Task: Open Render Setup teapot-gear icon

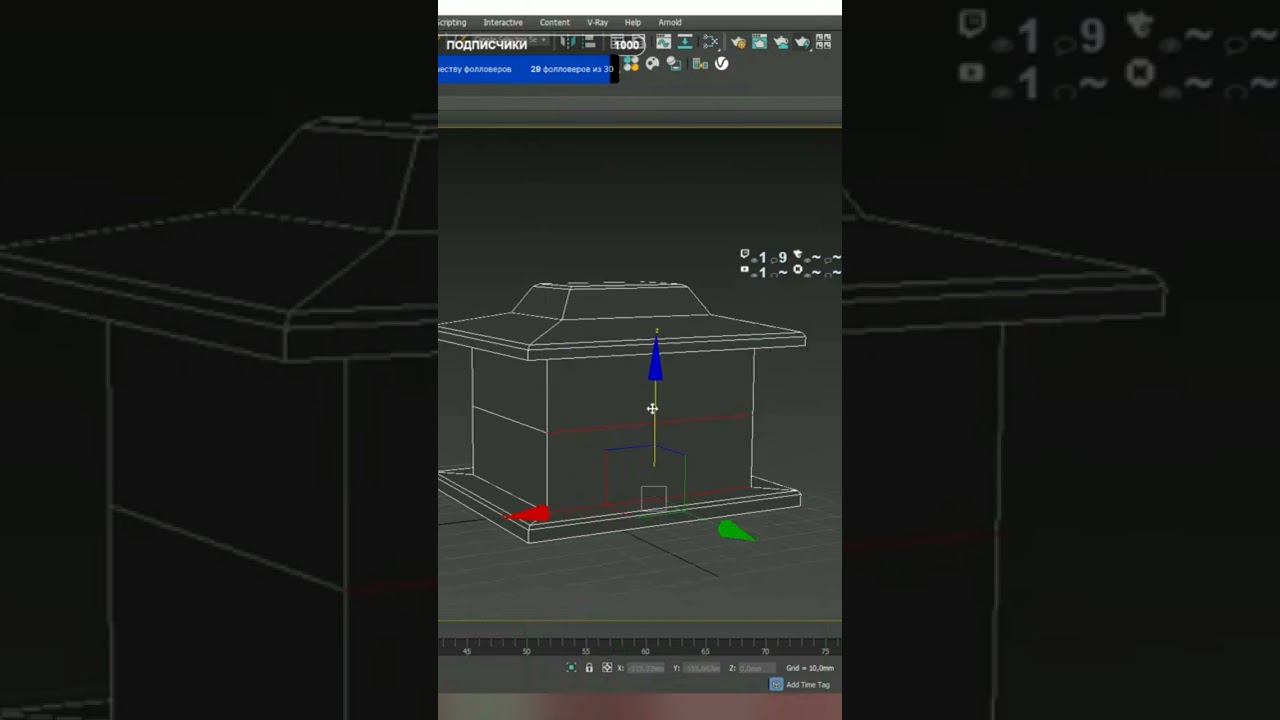Action: 738,42
